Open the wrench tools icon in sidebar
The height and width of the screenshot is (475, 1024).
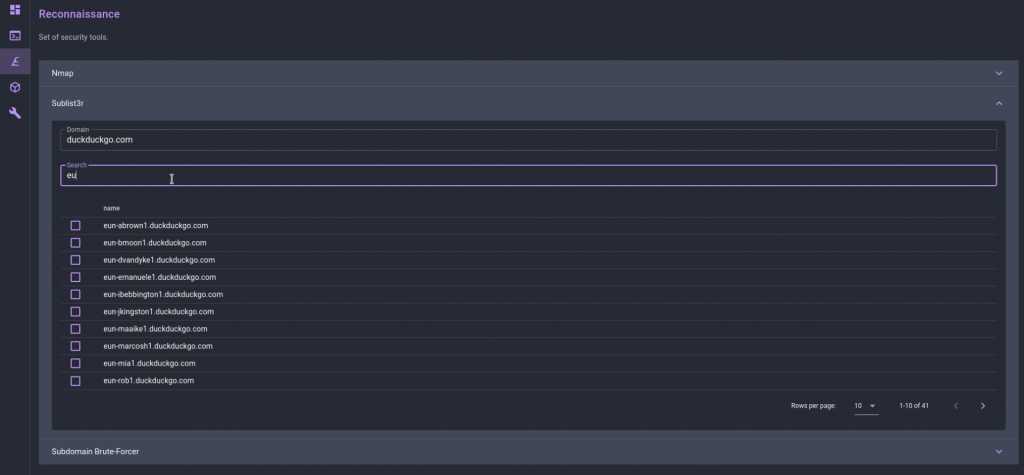pyautogui.click(x=15, y=114)
